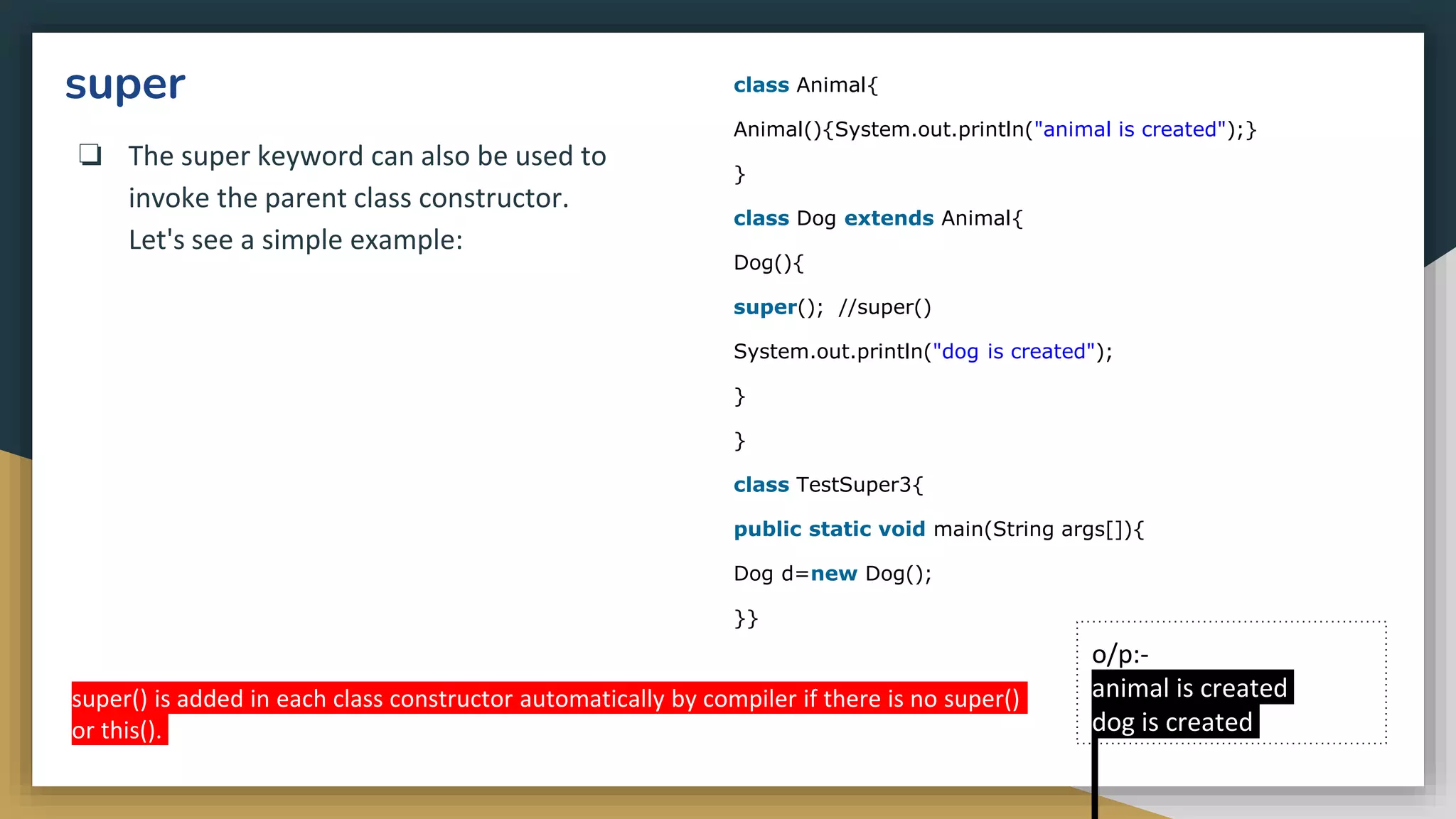The width and height of the screenshot is (1456, 819).
Task: Click the line 'Let's see a simple example:'
Action: pos(295,240)
